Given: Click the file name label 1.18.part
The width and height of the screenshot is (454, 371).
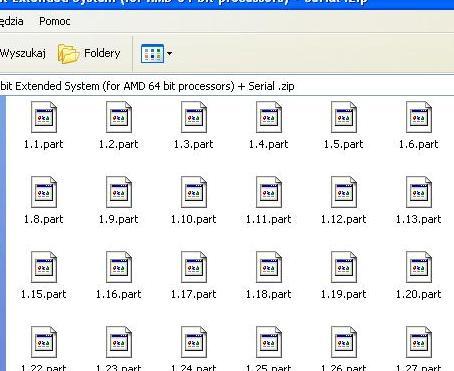Looking at the screenshot, I should coord(269,294).
